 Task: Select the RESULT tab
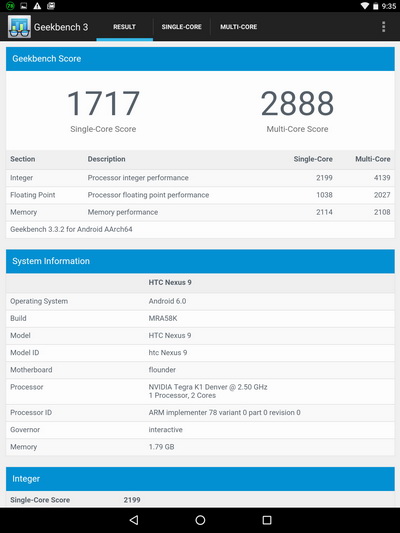point(124,27)
